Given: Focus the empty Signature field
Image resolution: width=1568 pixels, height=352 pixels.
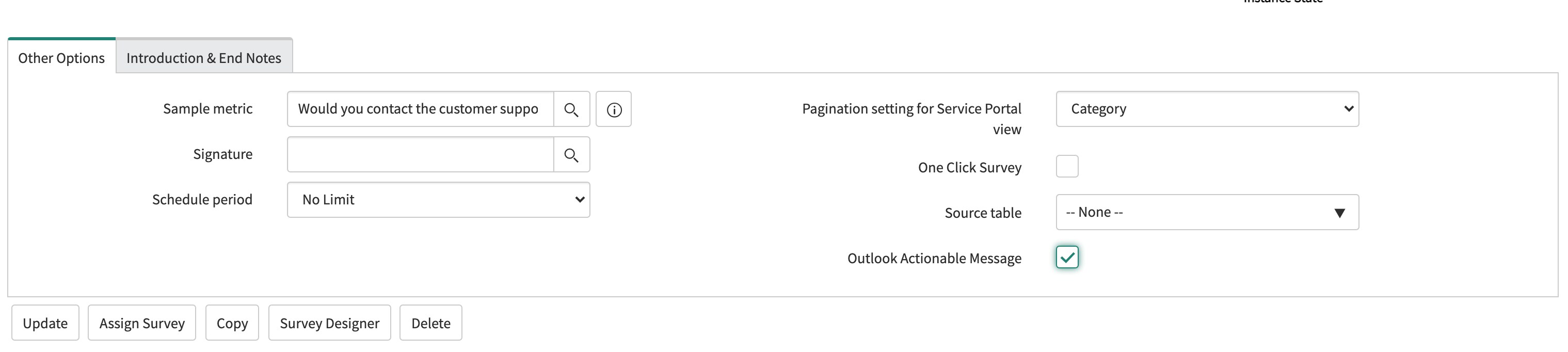Looking at the screenshot, I should pos(420,155).
